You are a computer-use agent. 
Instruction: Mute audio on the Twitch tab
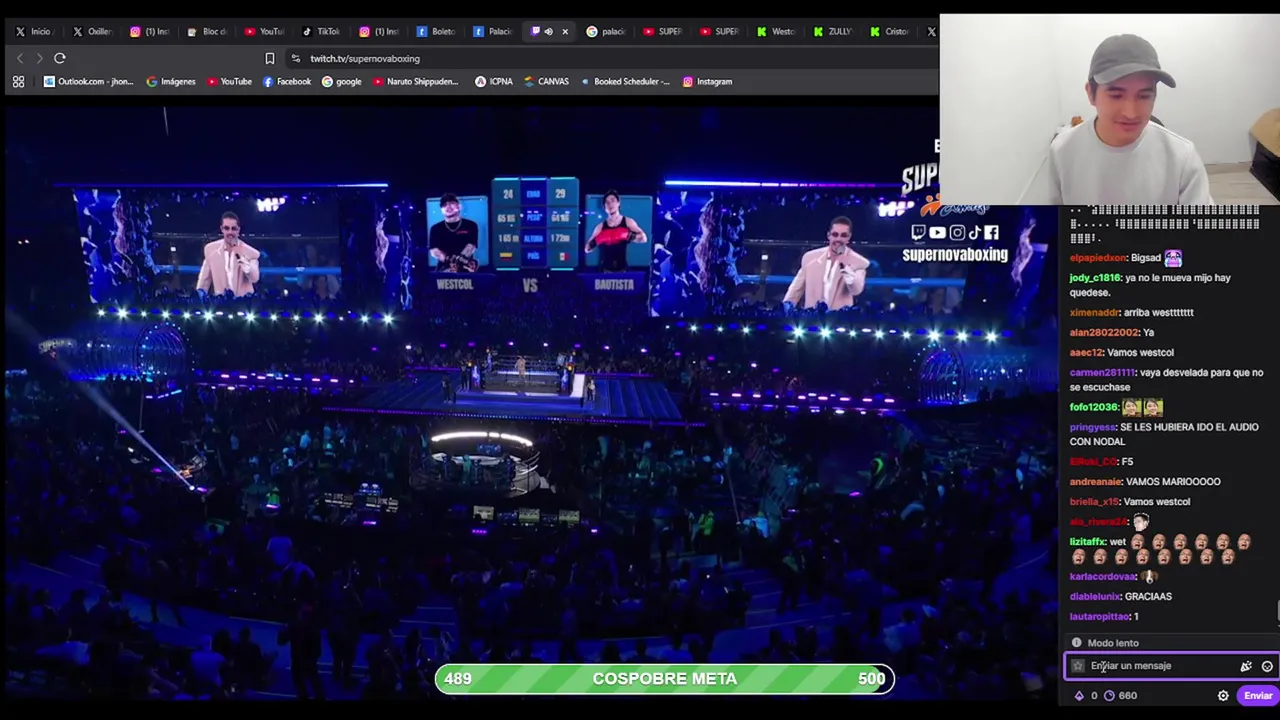[x=548, y=31]
